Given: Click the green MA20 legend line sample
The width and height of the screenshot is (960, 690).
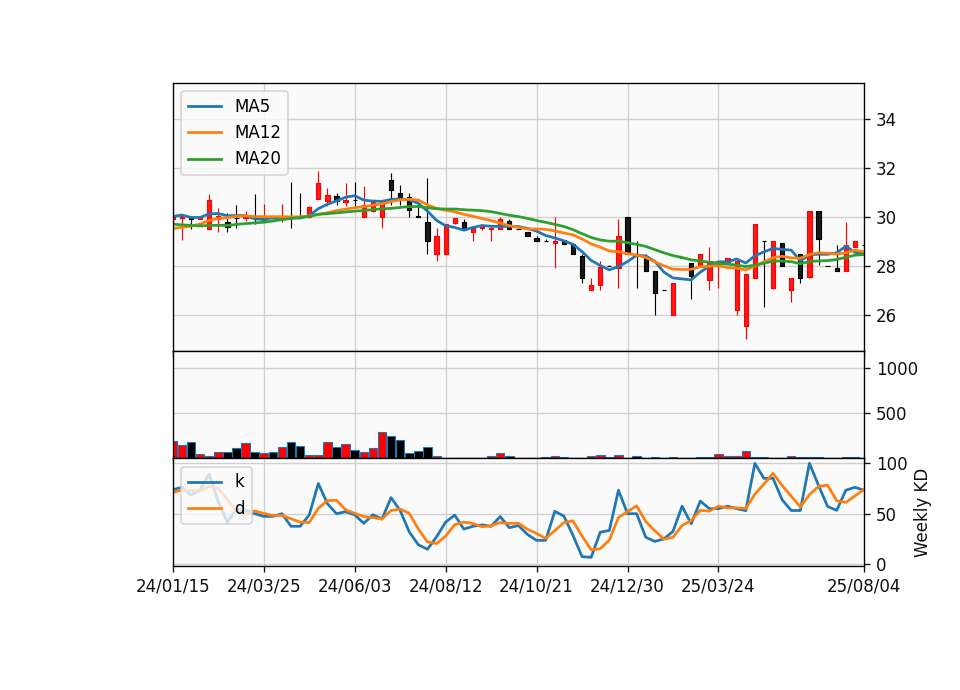Looking at the screenshot, I should (x=205, y=159).
